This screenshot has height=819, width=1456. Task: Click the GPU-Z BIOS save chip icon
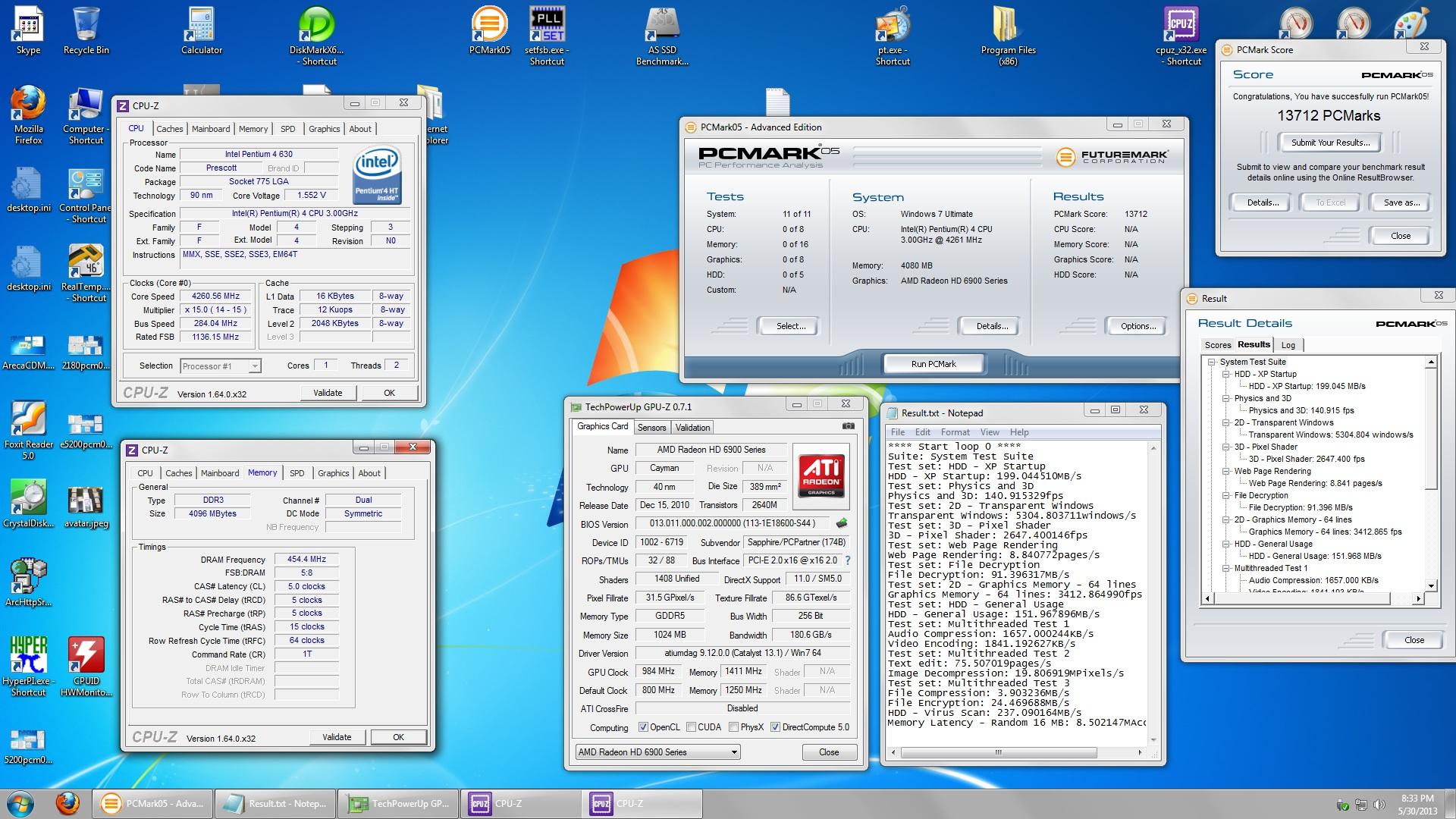coord(841,523)
